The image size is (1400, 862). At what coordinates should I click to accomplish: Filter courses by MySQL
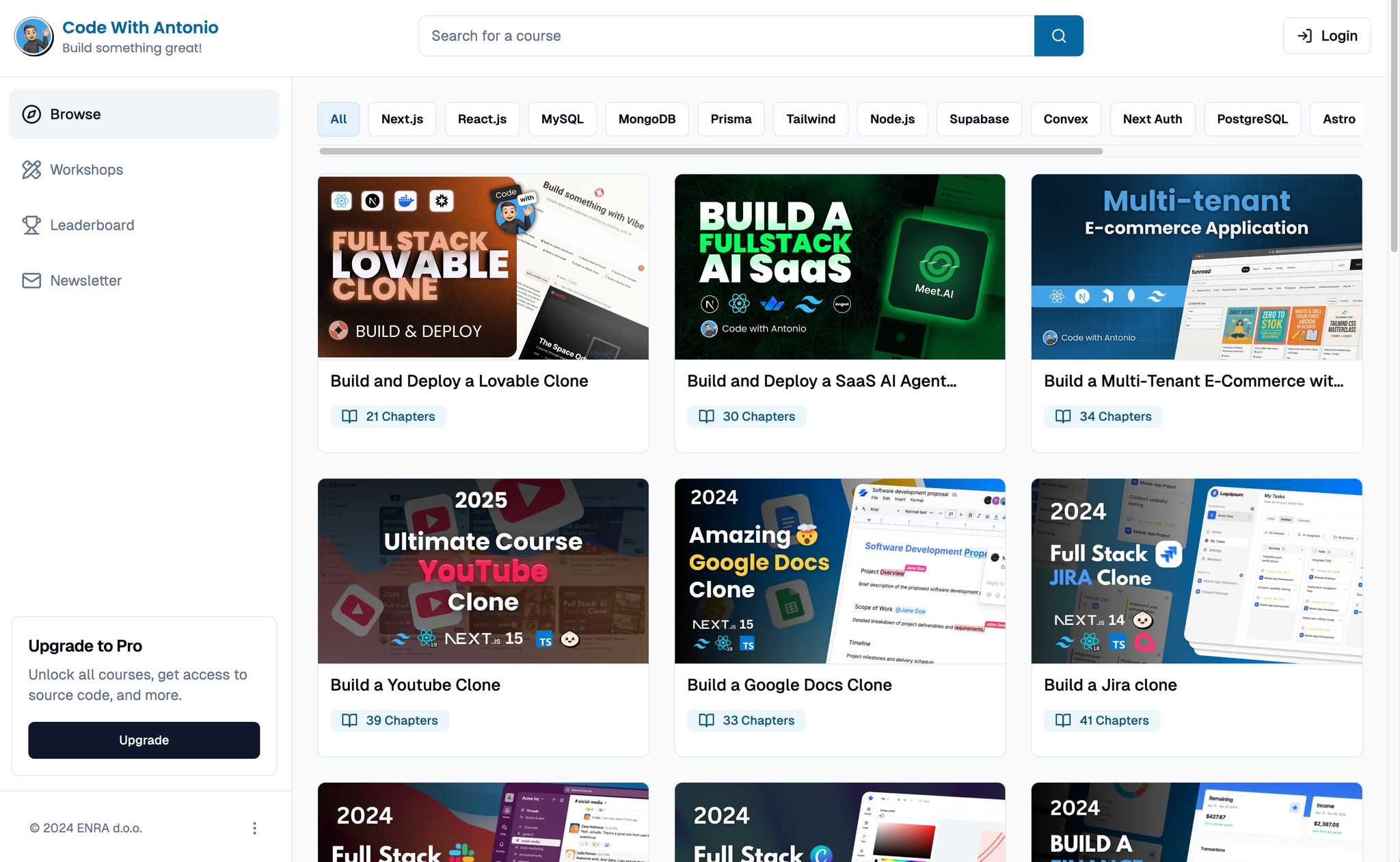562,119
